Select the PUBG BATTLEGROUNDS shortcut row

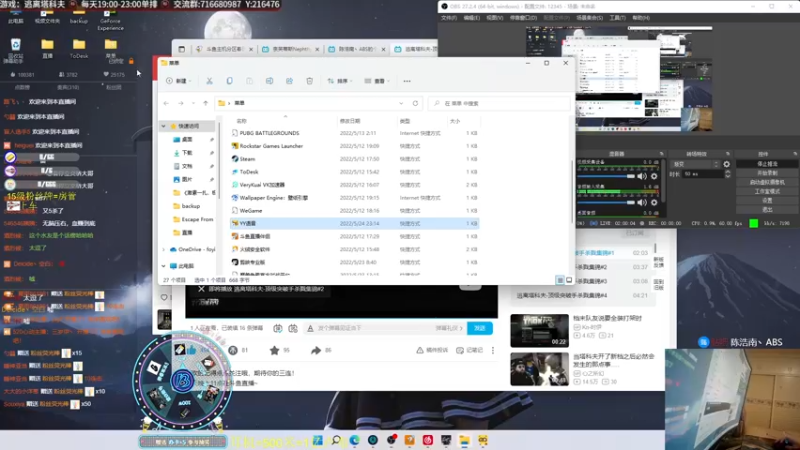354,133
